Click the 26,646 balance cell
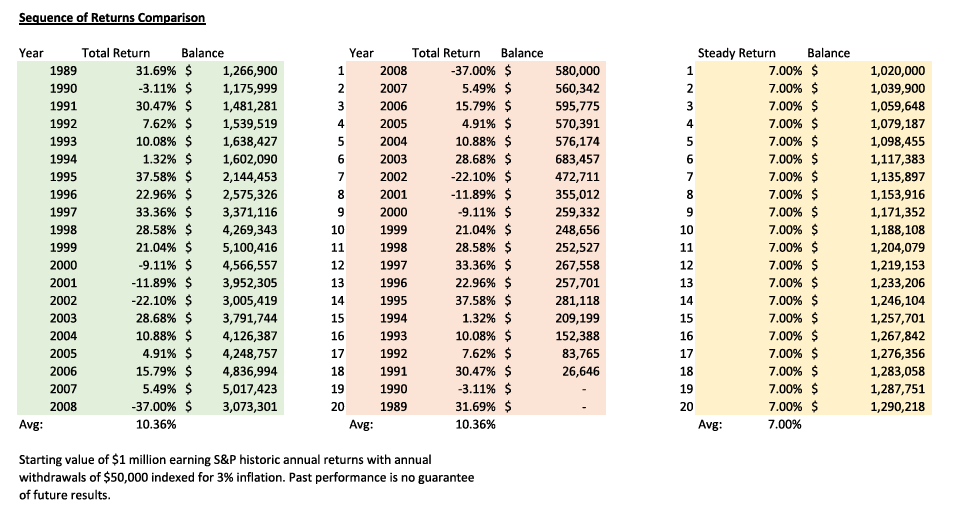The height and width of the screenshot is (518, 959). click(x=581, y=369)
